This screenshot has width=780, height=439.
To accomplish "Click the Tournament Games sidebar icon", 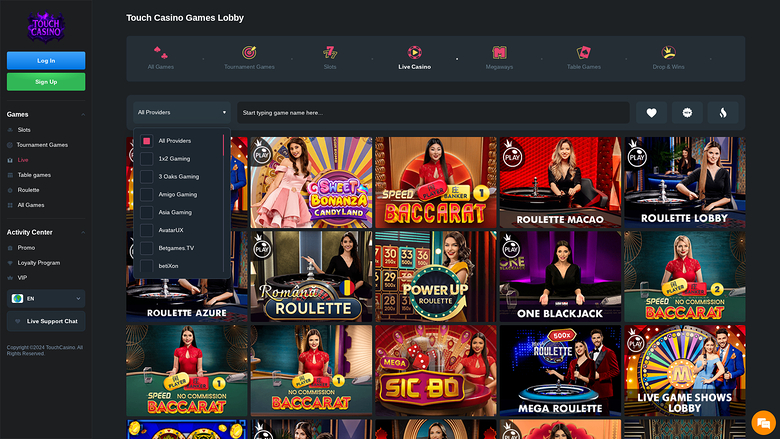I will [10, 145].
